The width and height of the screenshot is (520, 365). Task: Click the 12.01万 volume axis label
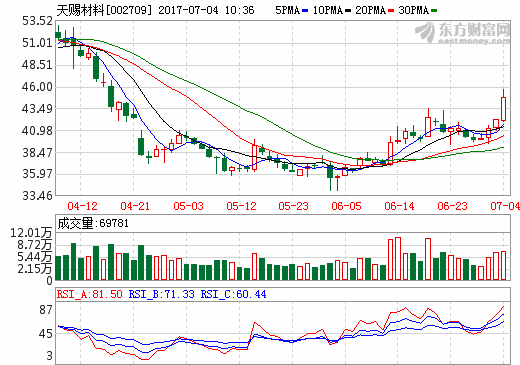(31, 233)
